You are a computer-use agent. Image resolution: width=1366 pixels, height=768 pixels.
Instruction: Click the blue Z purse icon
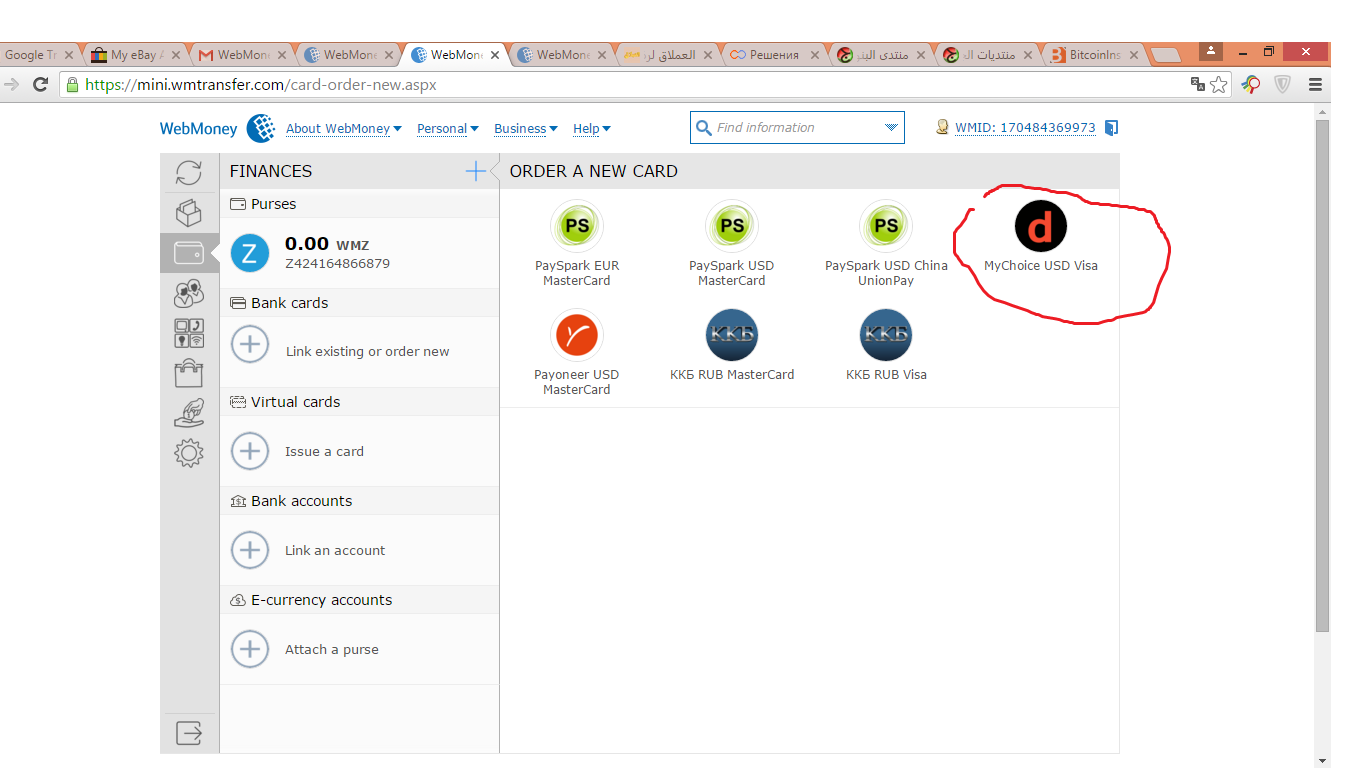click(x=250, y=253)
